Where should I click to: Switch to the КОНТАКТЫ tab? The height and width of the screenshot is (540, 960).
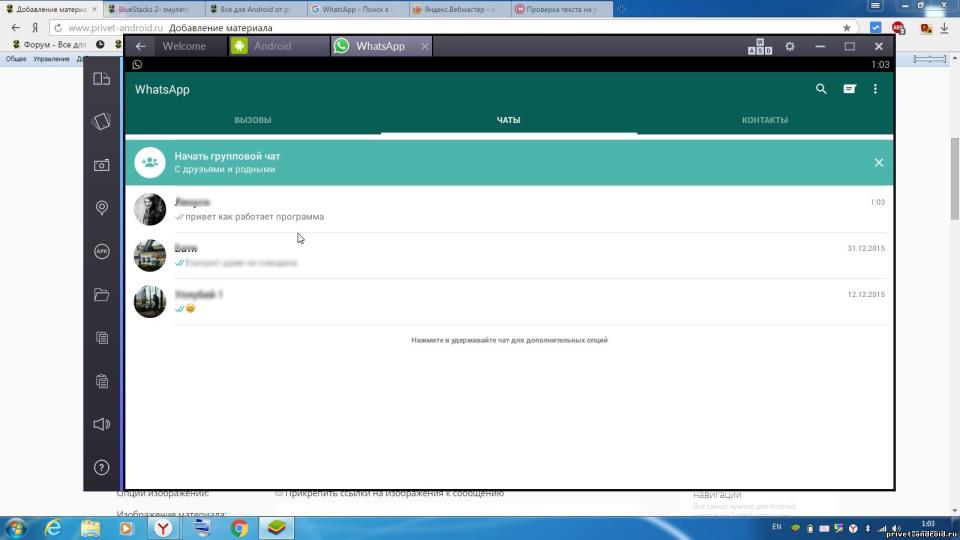(x=764, y=120)
